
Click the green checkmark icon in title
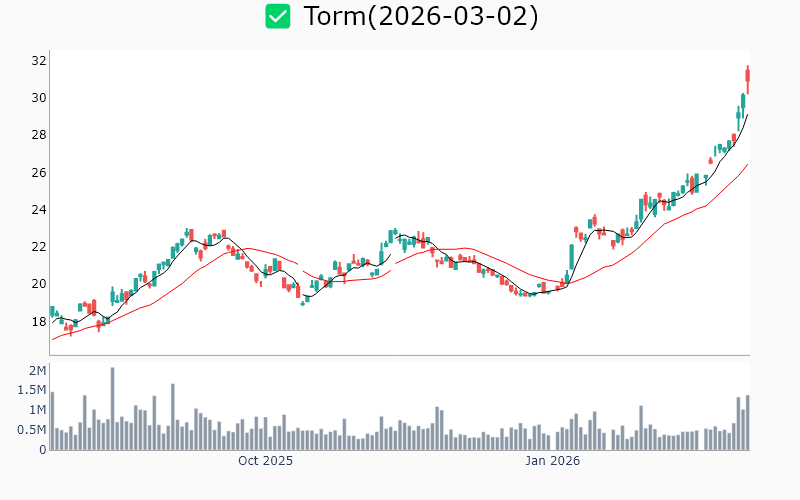pyautogui.click(x=278, y=17)
